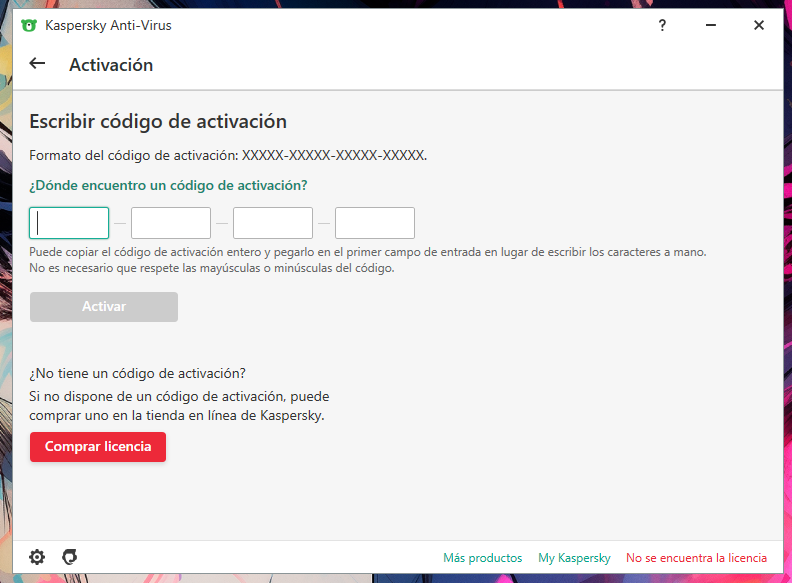Select the fourth activation code field
The height and width of the screenshot is (583, 792).
pyautogui.click(x=375, y=223)
